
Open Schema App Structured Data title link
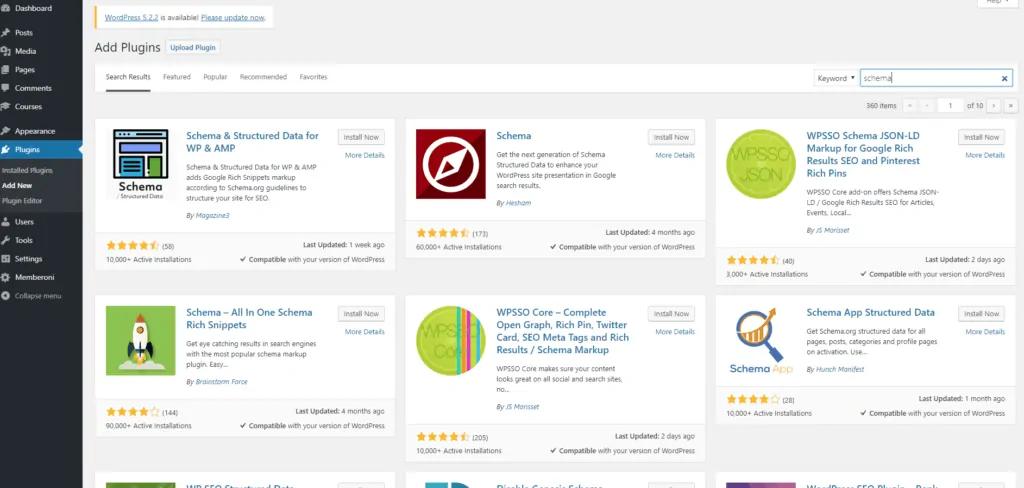click(871, 312)
